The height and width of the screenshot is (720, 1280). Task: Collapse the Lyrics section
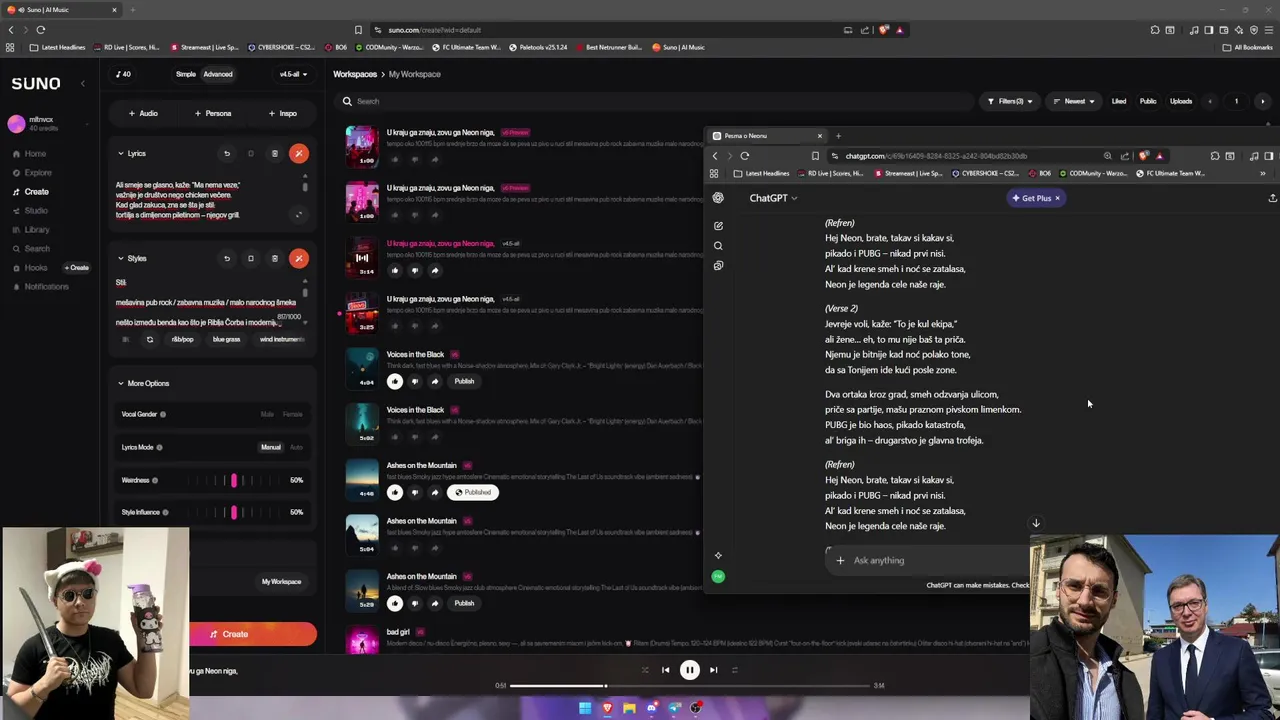click(x=132, y=153)
